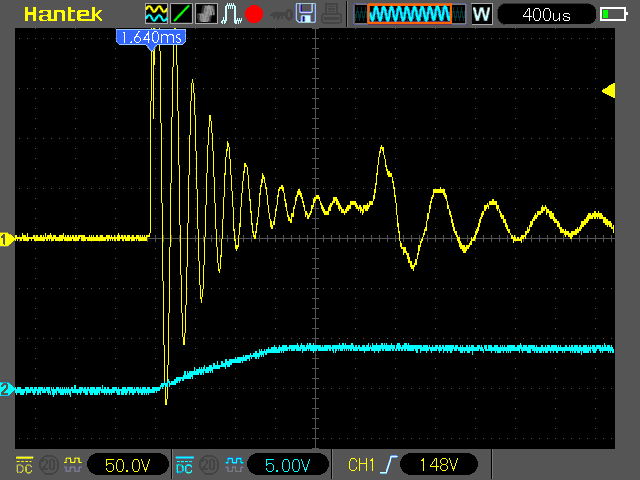The width and height of the screenshot is (640, 480).
Task: Click the printer icon
Action: coord(331,14)
